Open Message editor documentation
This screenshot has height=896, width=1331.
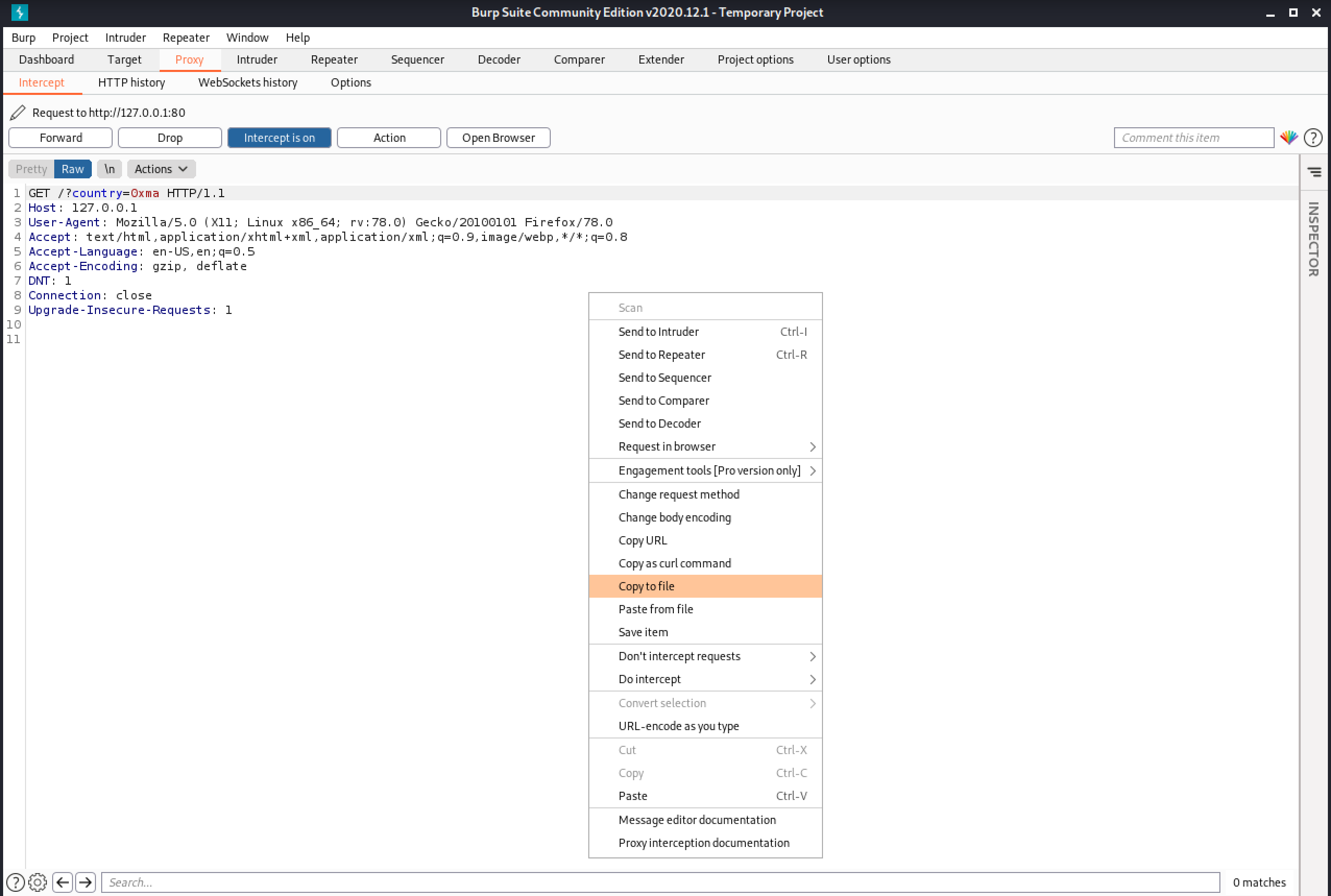705,819
